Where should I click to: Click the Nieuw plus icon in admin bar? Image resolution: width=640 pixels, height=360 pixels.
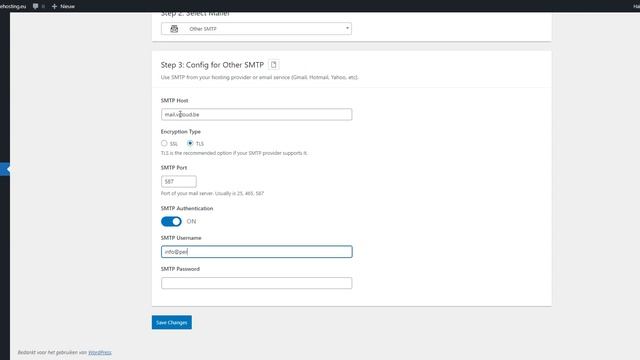point(54,6)
